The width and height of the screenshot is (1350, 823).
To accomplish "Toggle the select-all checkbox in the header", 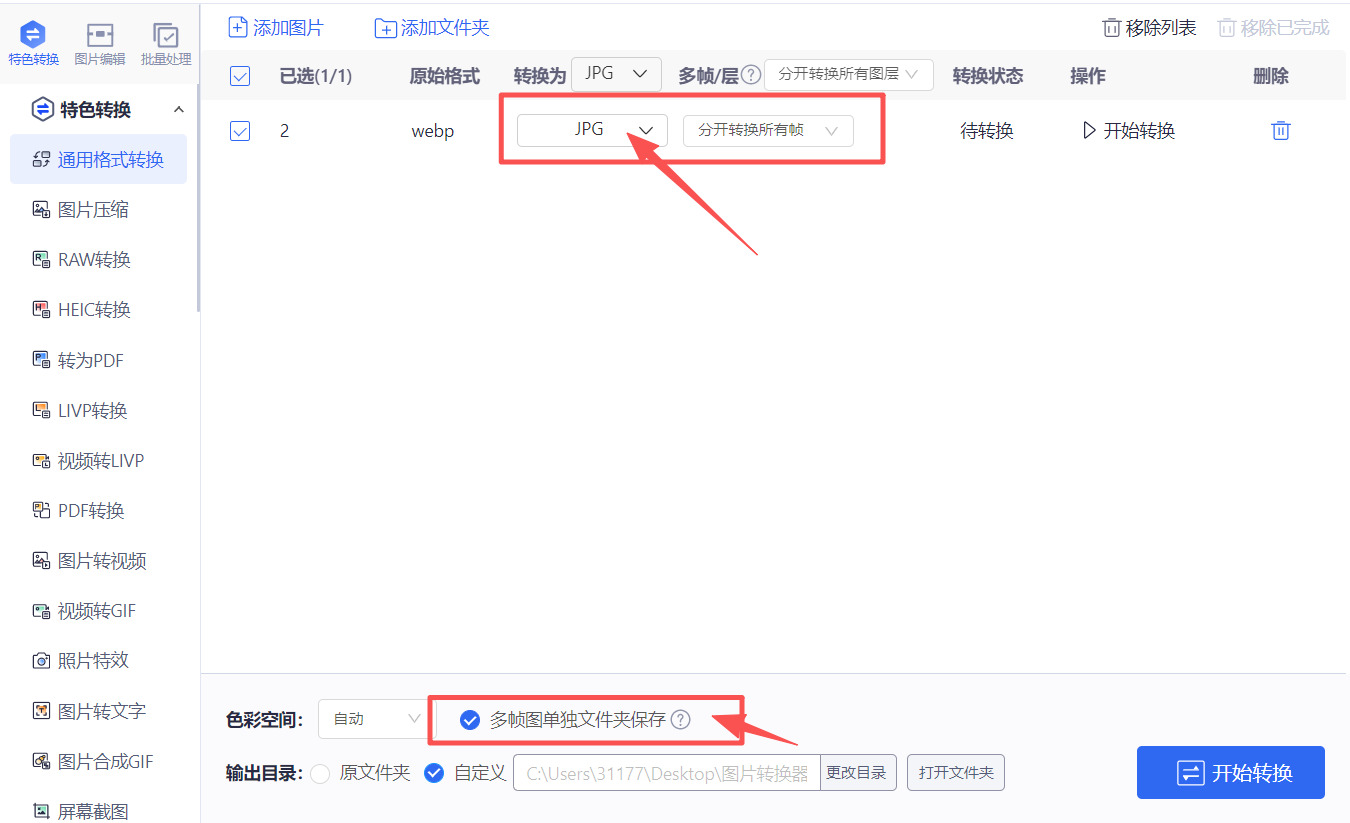I will click(x=240, y=76).
